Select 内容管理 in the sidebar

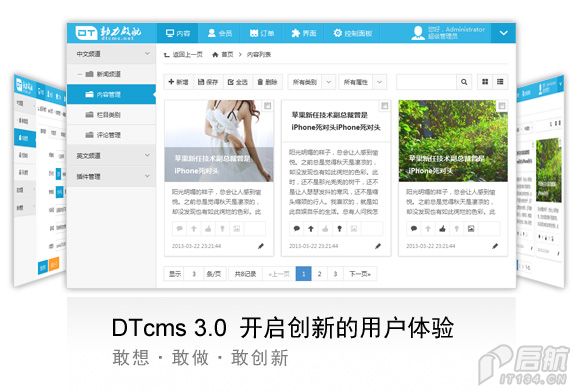111,94
